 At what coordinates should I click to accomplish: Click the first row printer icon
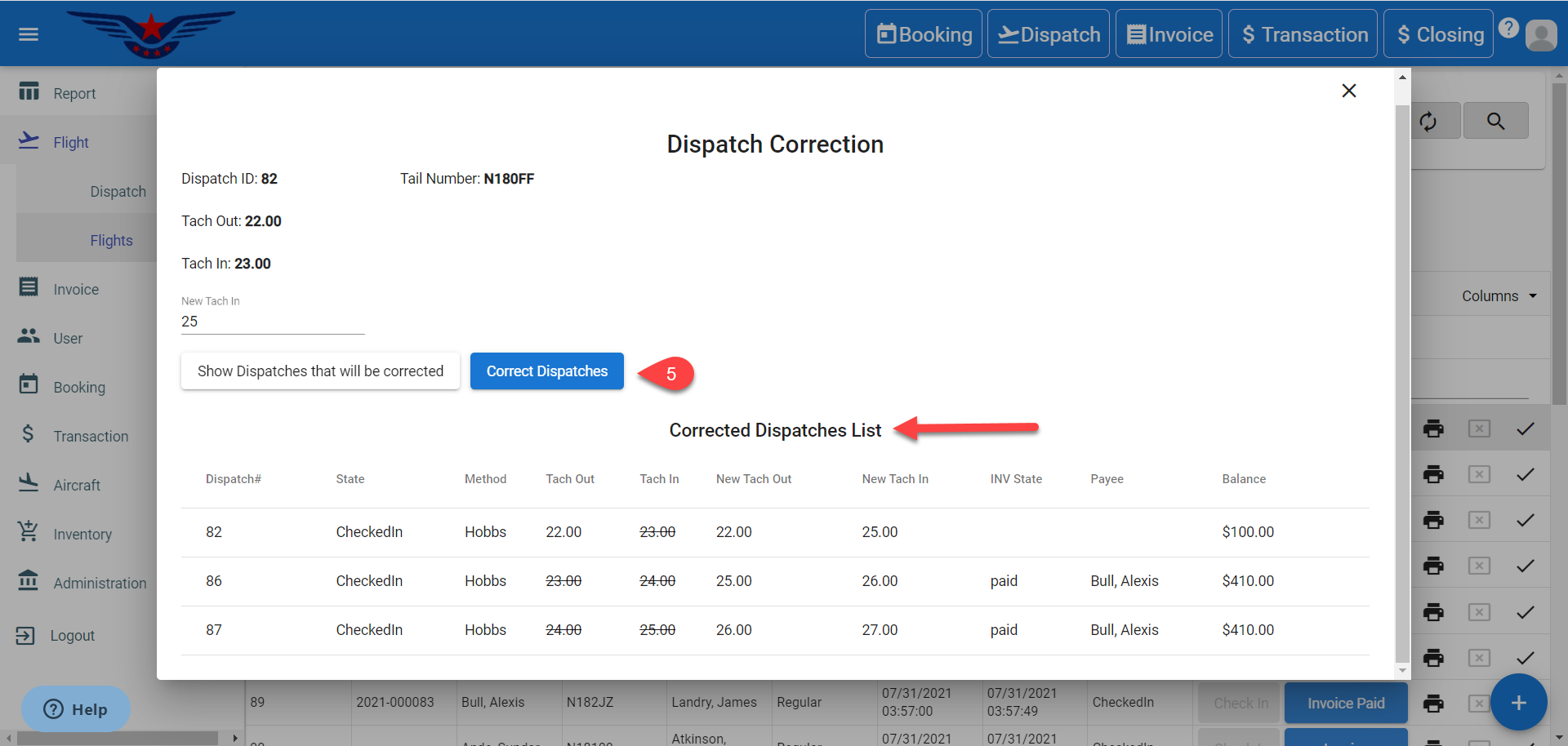tap(1433, 429)
